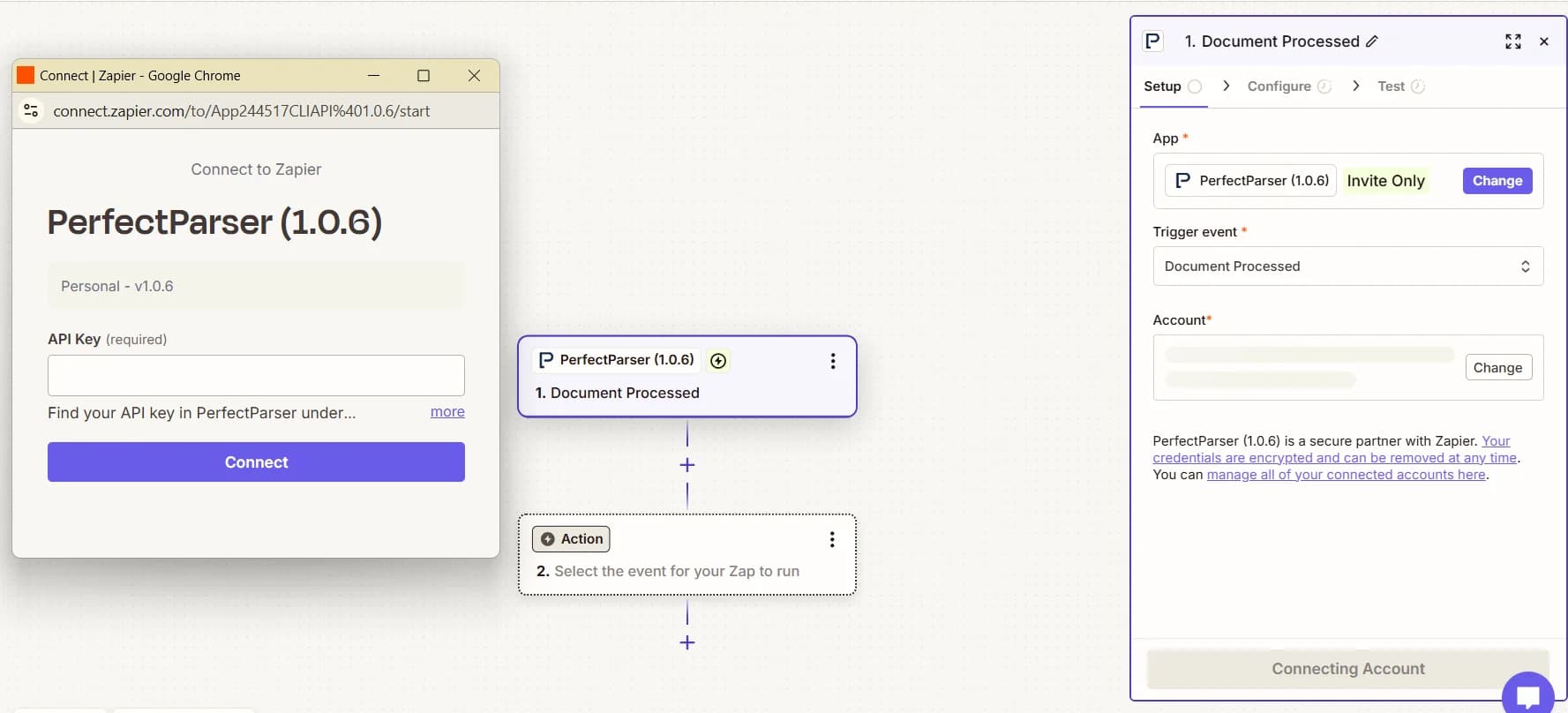Image resolution: width=1568 pixels, height=713 pixels.
Task: Click the Action badge on step 2
Action: 571,538
